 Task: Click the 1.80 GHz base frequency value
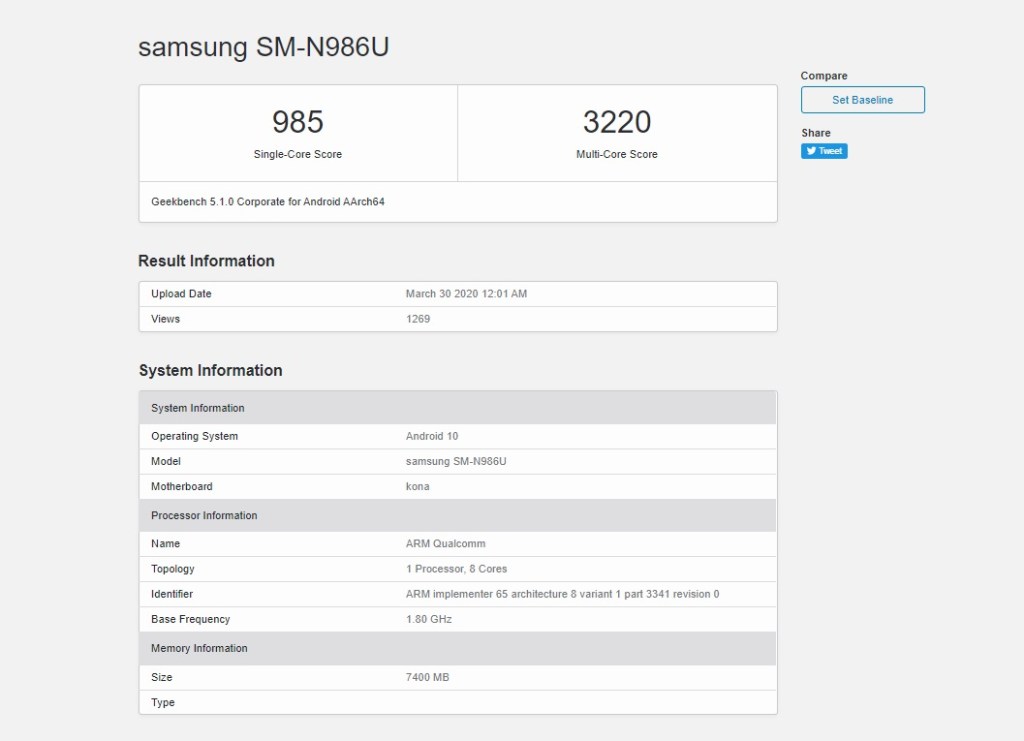pyautogui.click(x=429, y=619)
